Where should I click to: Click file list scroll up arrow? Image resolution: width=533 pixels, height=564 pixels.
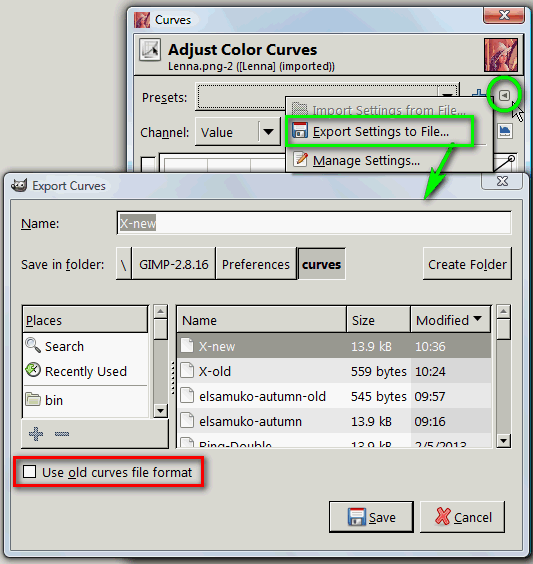504,311
